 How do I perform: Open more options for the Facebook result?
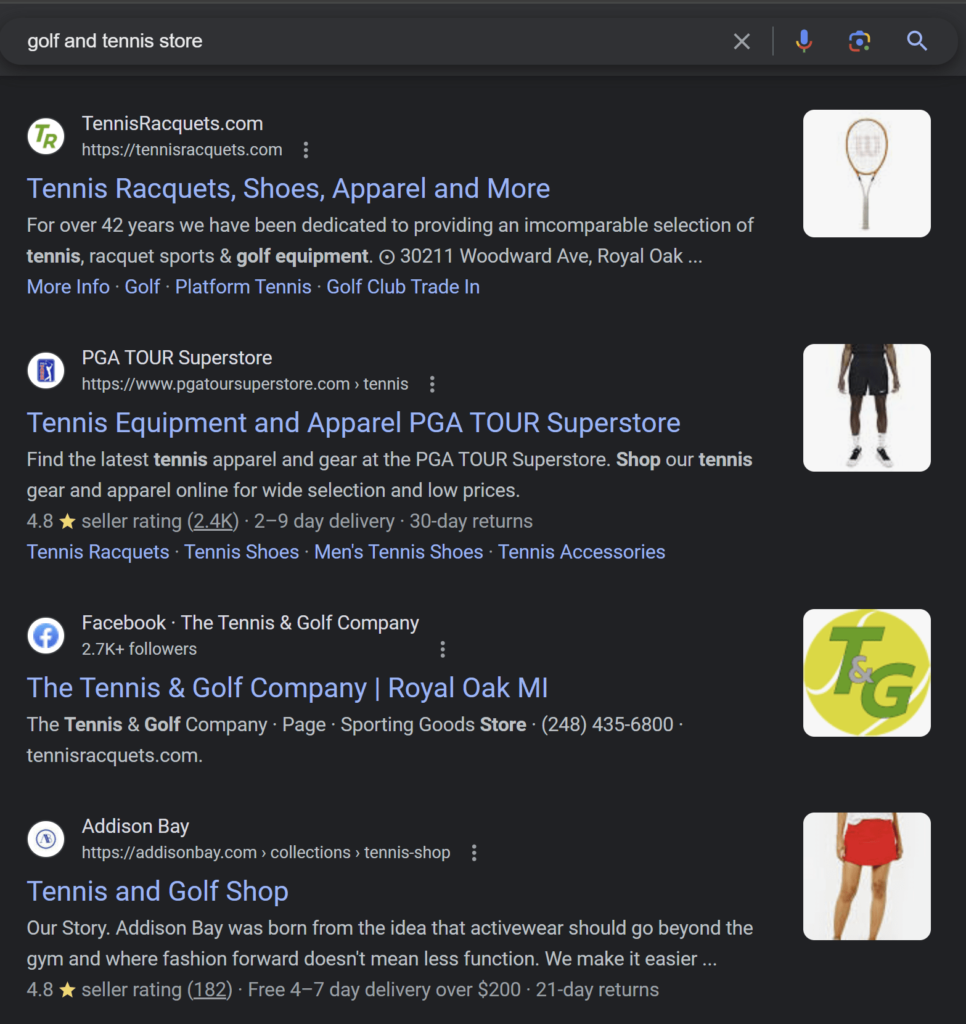443,649
